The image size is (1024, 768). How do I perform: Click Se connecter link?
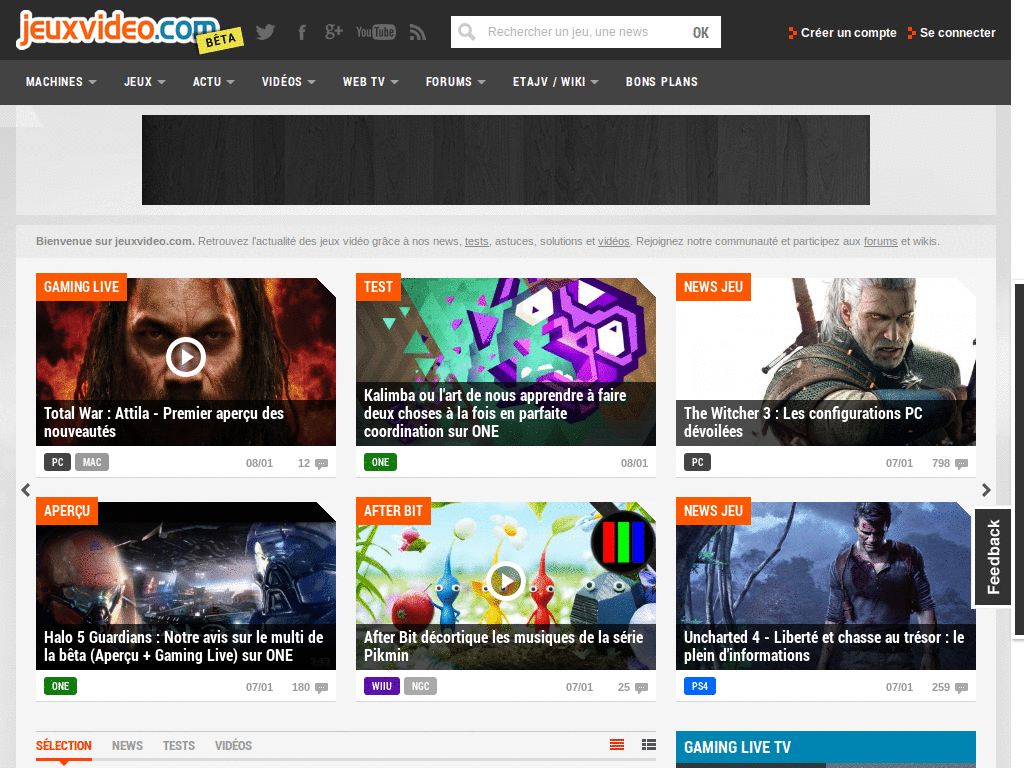click(952, 33)
